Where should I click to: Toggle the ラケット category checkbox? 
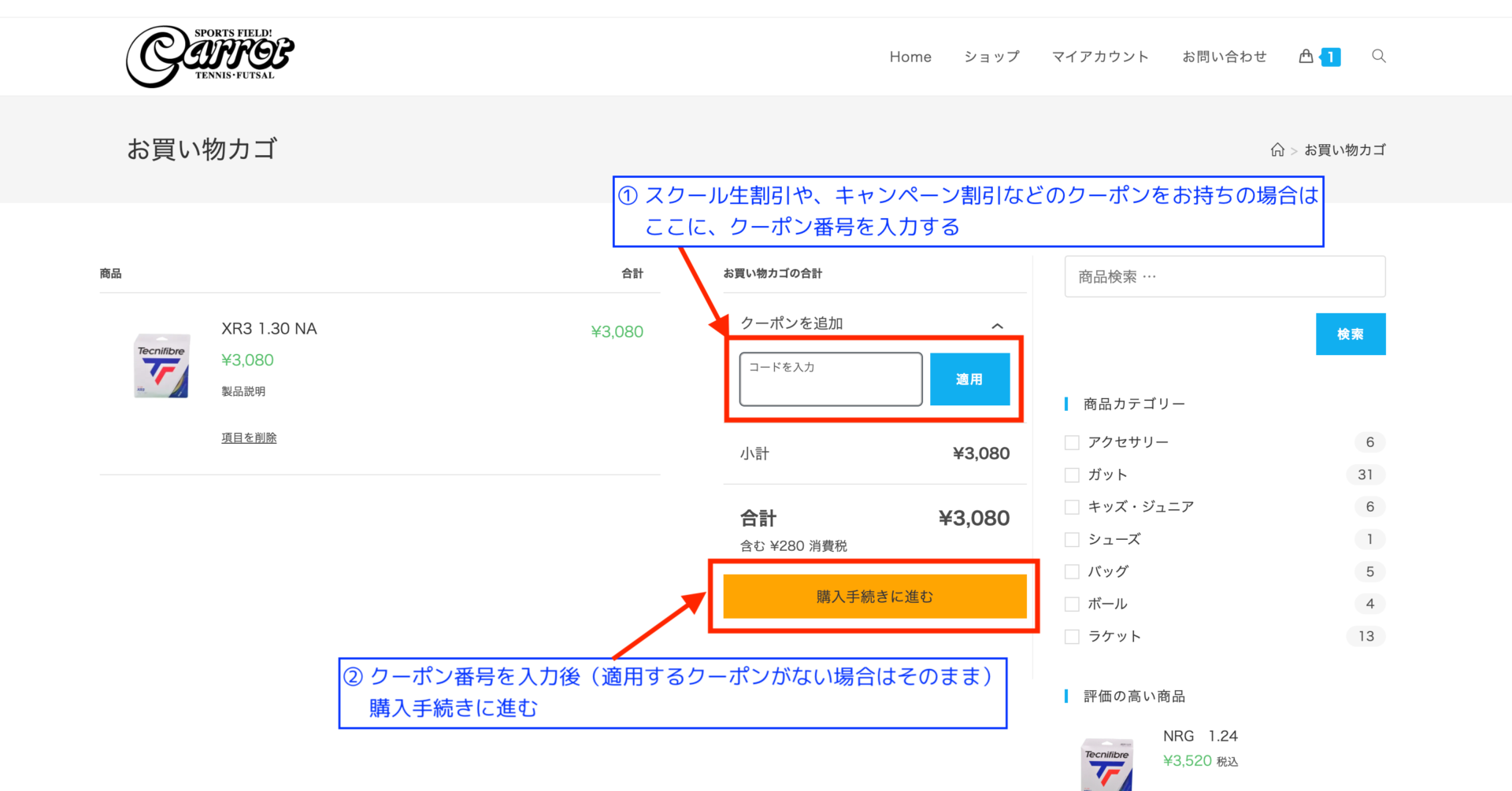tap(1072, 637)
